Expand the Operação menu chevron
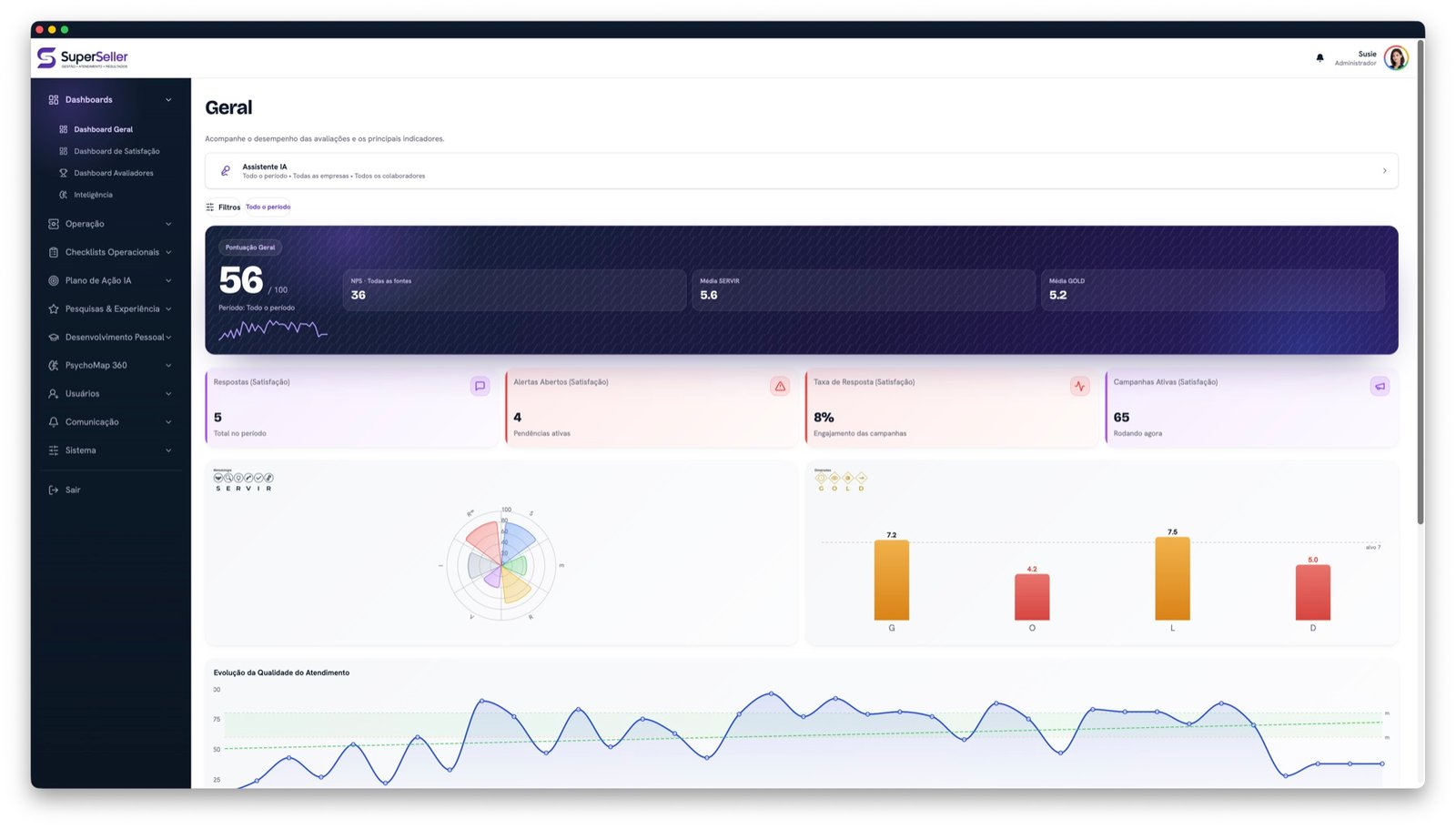The height and width of the screenshot is (829, 1456). [168, 224]
